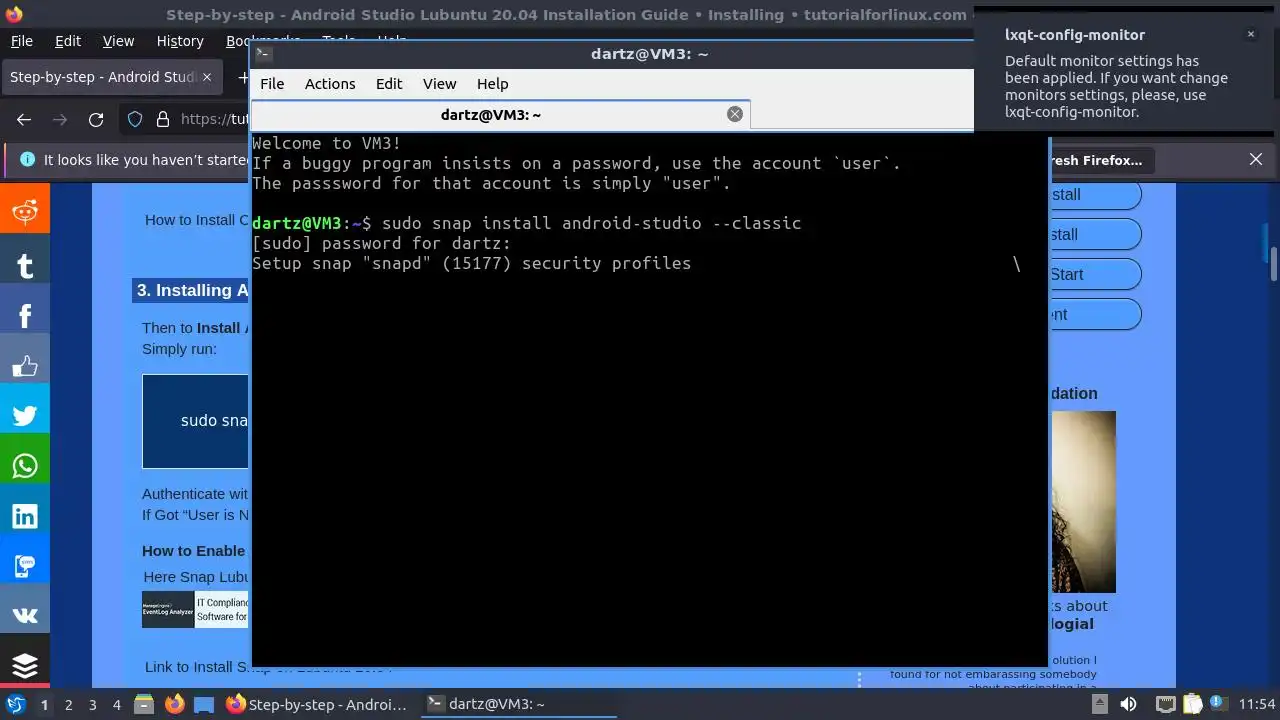
Task: Expand hidden system tray items arrow
Action: click(1099, 704)
